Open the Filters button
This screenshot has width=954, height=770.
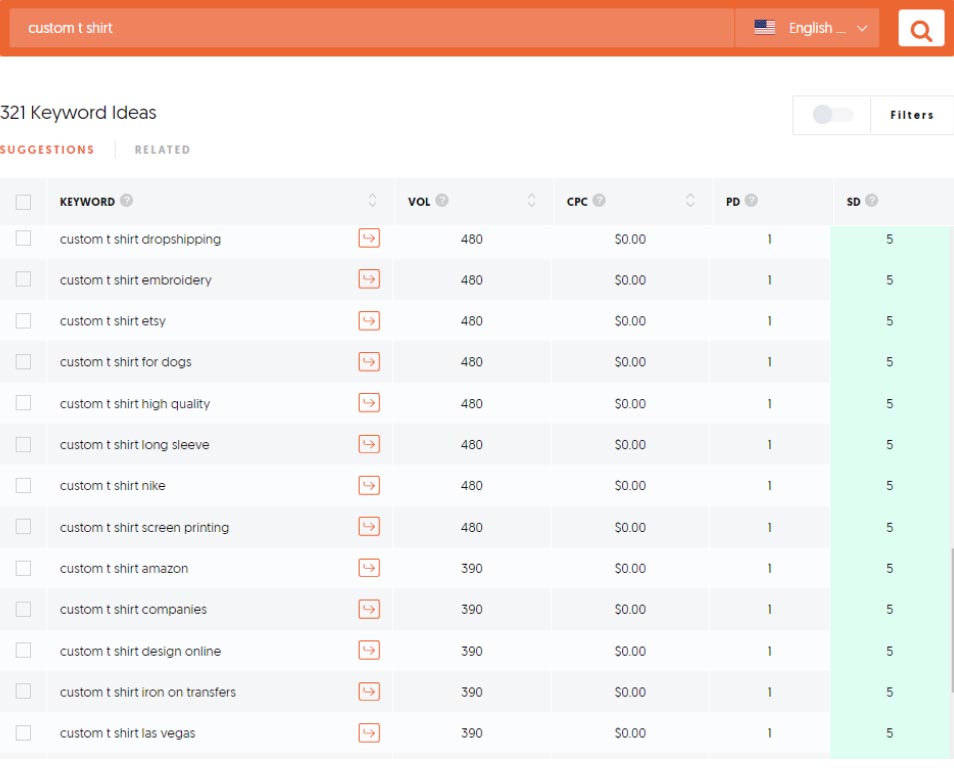click(911, 115)
